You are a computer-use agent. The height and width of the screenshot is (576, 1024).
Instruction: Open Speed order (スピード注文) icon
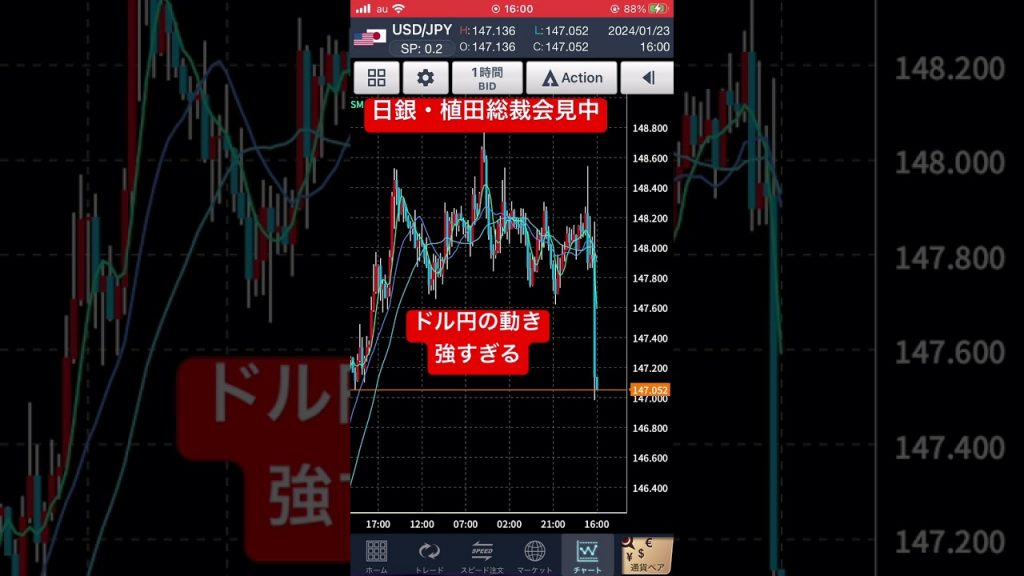click(x=482, y=554)
